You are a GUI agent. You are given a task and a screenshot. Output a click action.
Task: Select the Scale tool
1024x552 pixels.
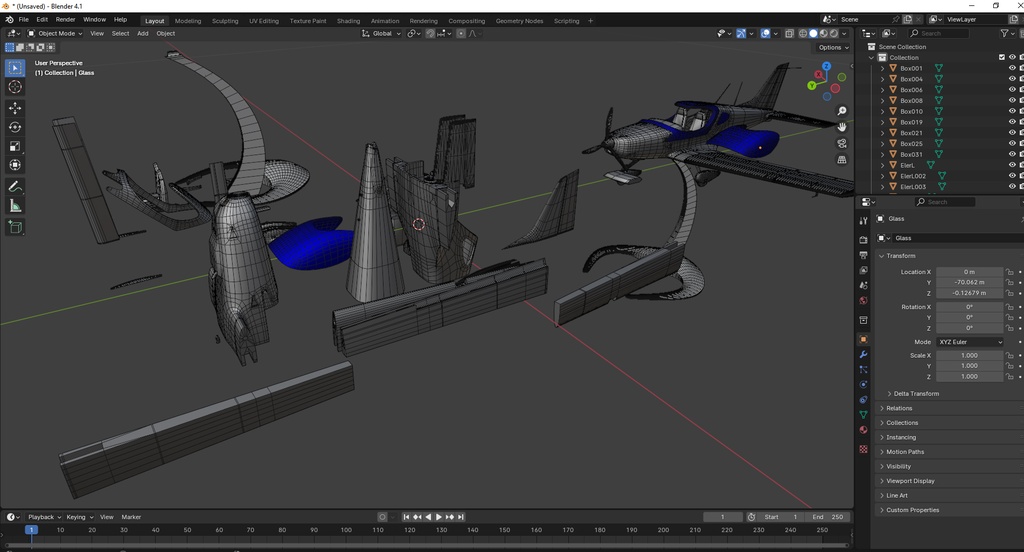(15, 146)
